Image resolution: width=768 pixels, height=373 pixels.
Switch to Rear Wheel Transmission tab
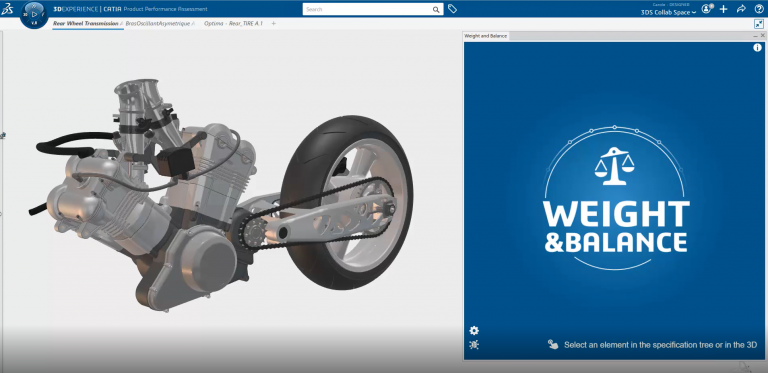[x=85, y=23]
